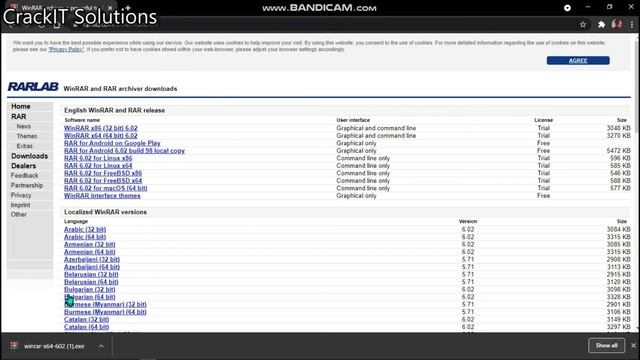Open Imprint in sidebar
Viewport: 640px width, 360px height.
[x=20, y=205]
